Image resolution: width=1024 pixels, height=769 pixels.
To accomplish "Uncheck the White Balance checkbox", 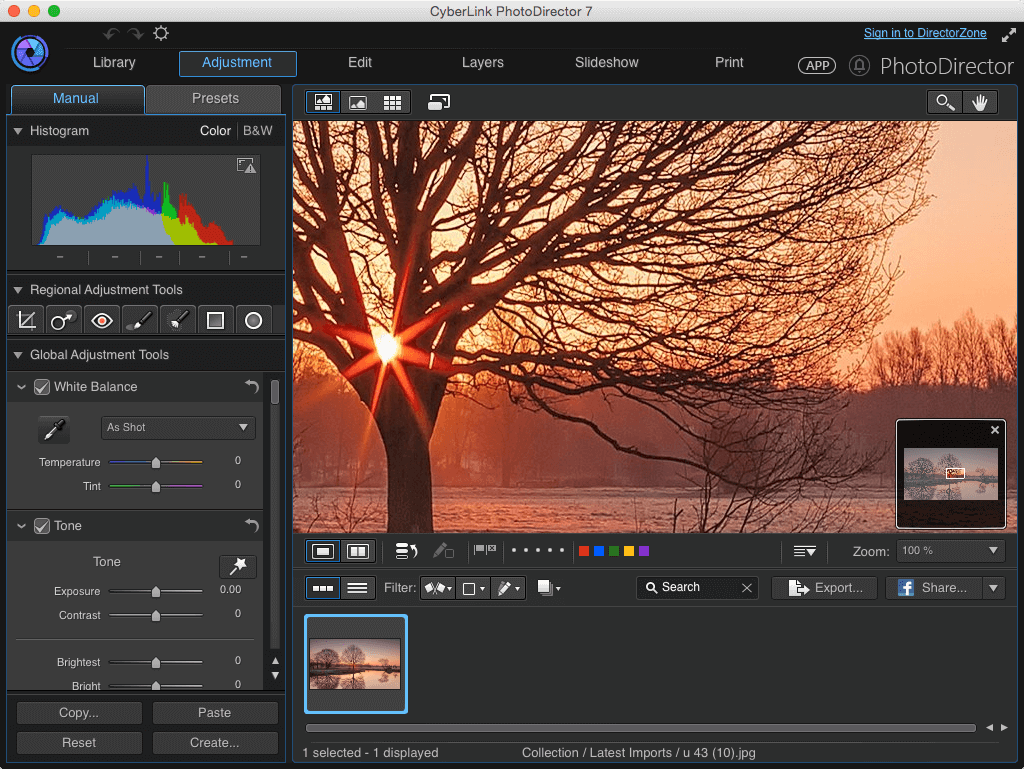I will (x=42, y=387).
